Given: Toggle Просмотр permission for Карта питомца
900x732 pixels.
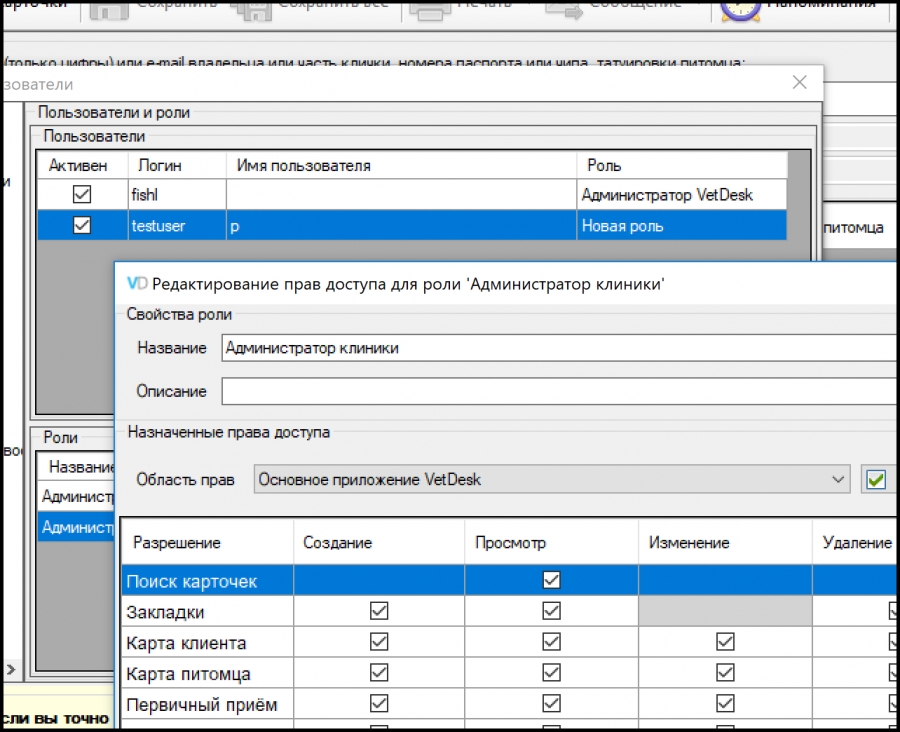Looking at the screenshot, I should (x=552, y=673).
